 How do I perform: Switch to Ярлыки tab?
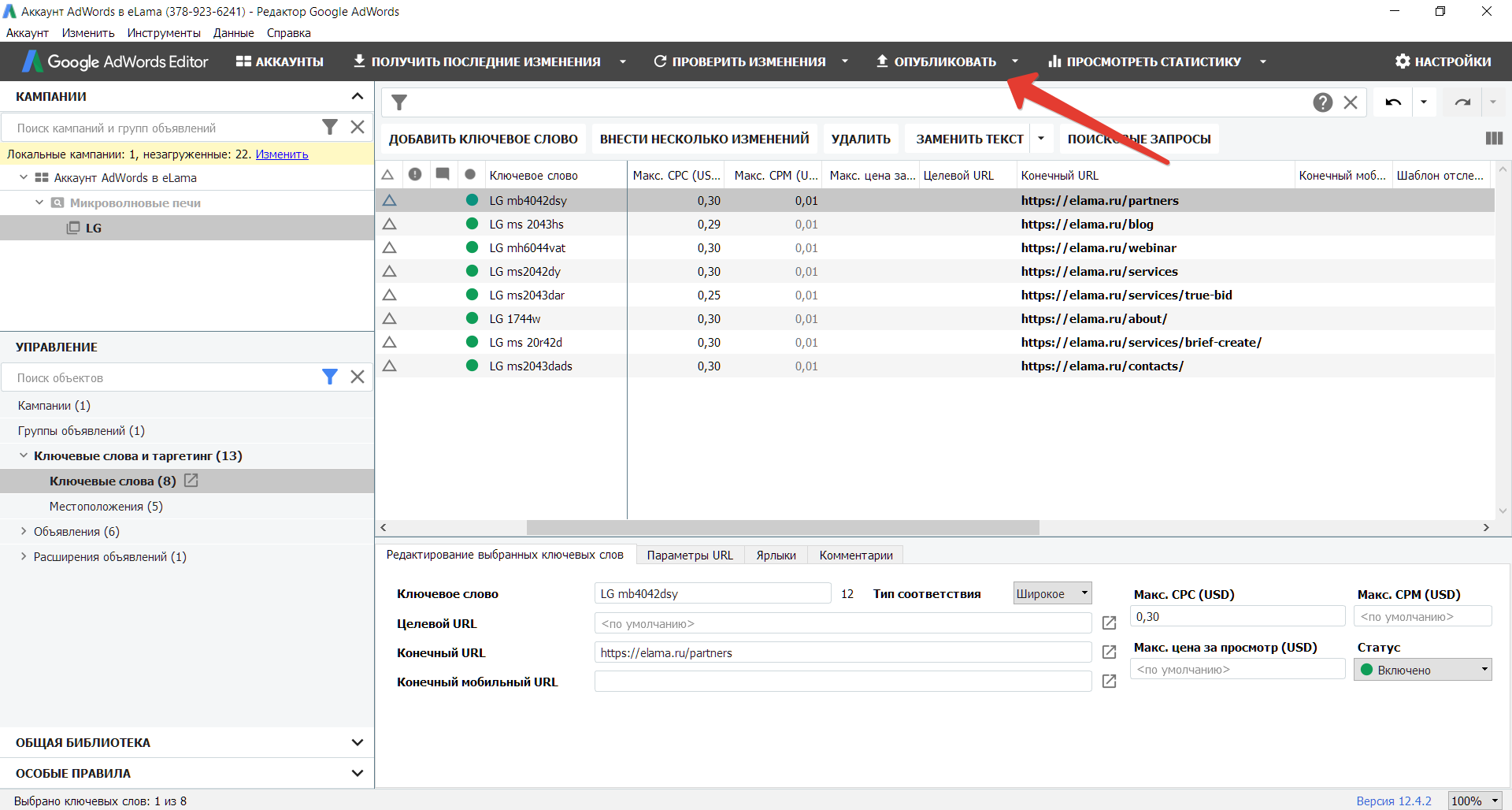click(x=776, y=555)
